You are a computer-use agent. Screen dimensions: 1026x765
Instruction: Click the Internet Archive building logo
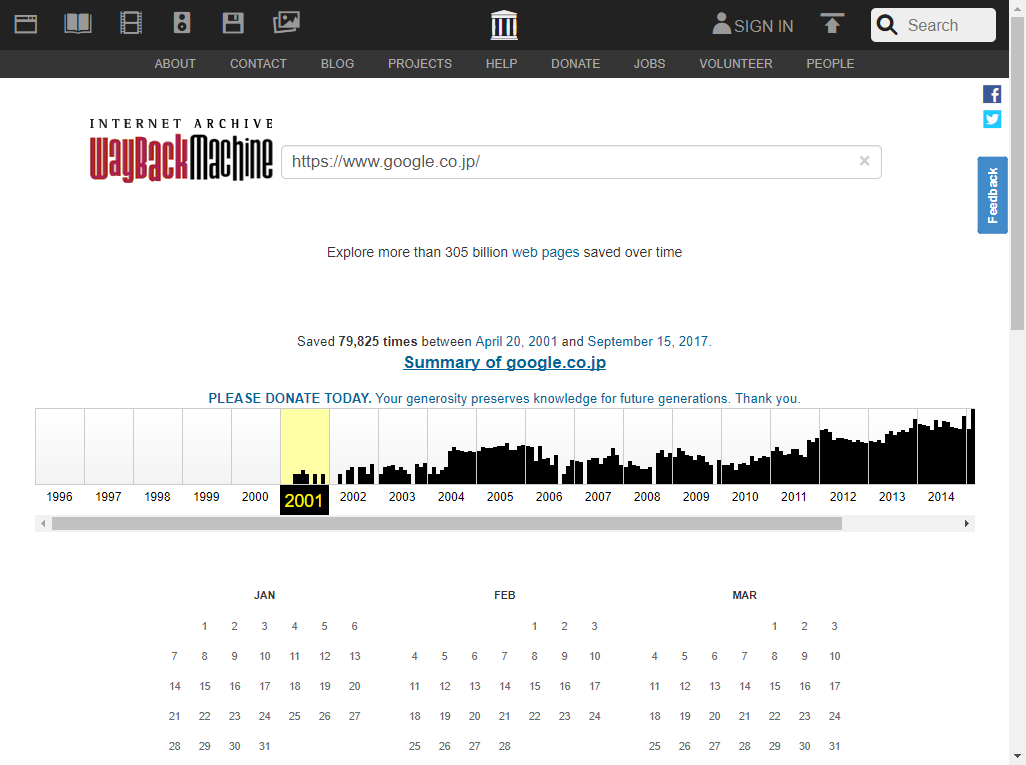503,24
